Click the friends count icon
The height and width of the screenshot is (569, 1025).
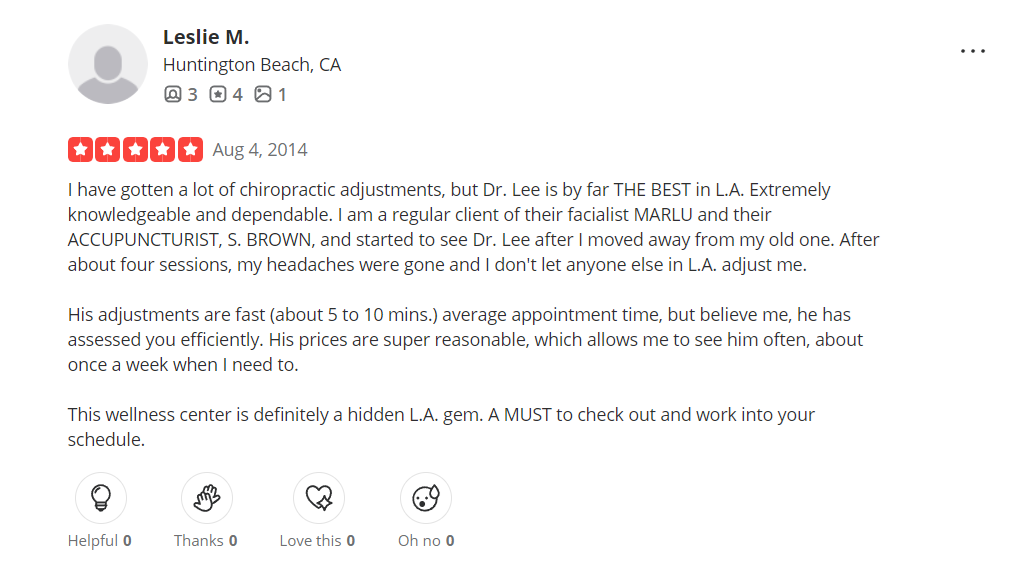(172, 95)
